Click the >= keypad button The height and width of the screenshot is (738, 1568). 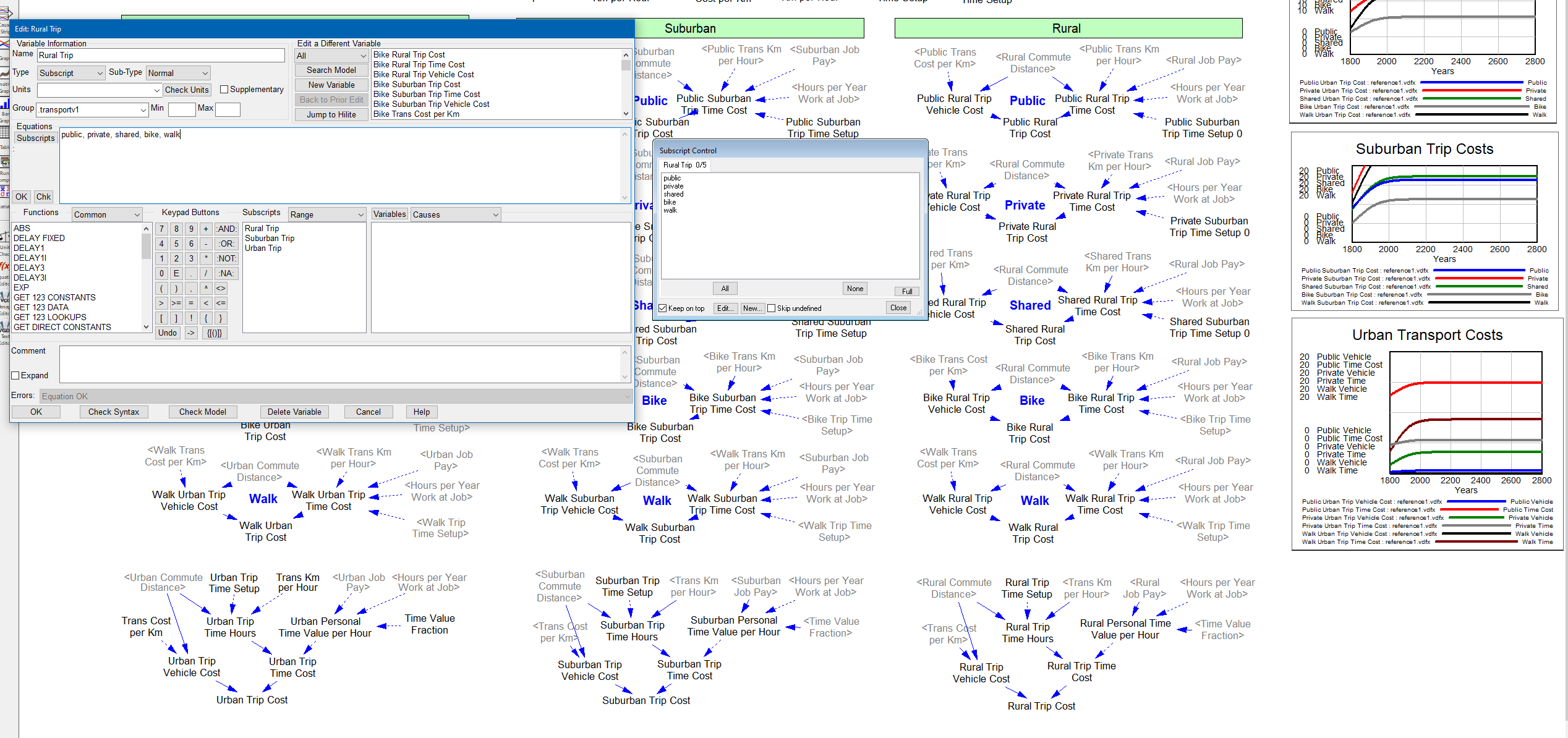[176, 303]
